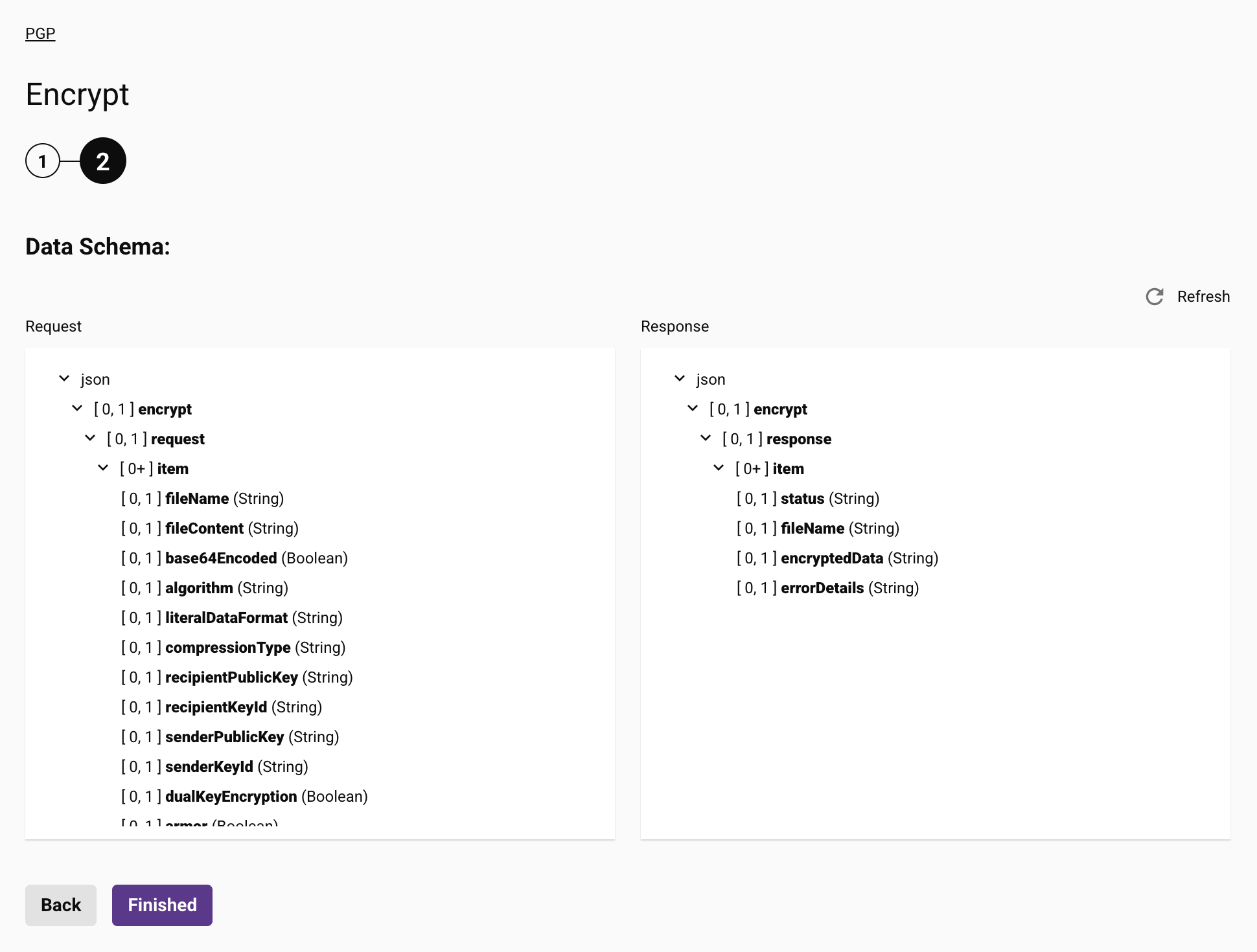Collapse the response node chevron
Image resolution: width=1257 pixels, height=952 pixels.
point(706,438)
